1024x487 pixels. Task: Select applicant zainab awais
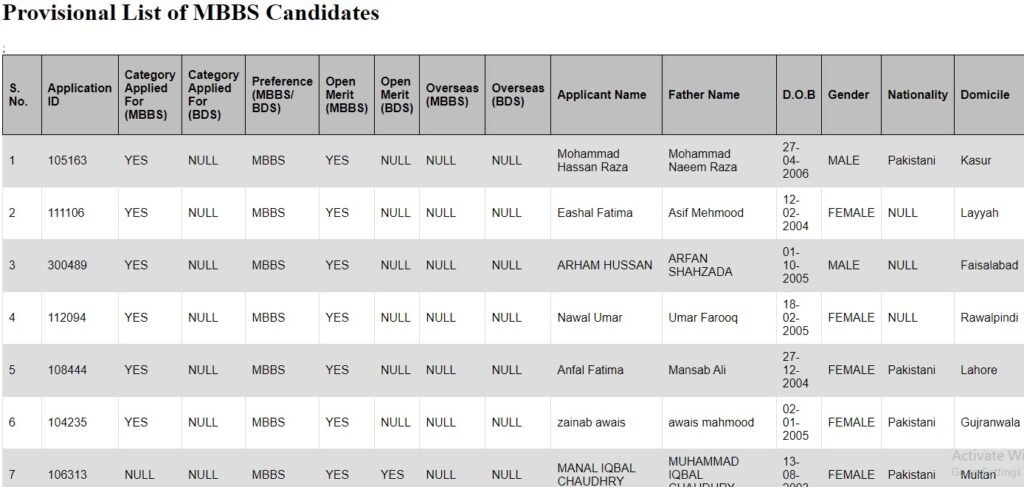point(591,423)
